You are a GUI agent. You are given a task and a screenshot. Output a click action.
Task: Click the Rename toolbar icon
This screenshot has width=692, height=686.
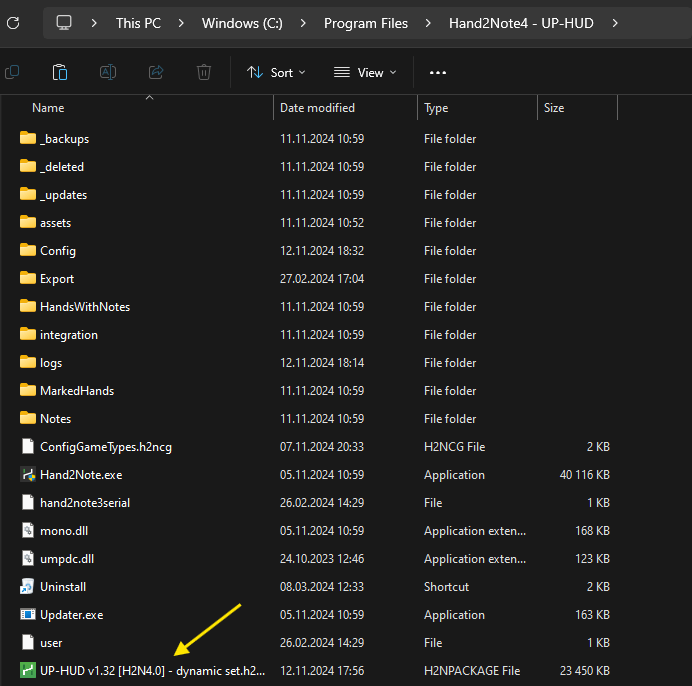click(x=108, y=72)
